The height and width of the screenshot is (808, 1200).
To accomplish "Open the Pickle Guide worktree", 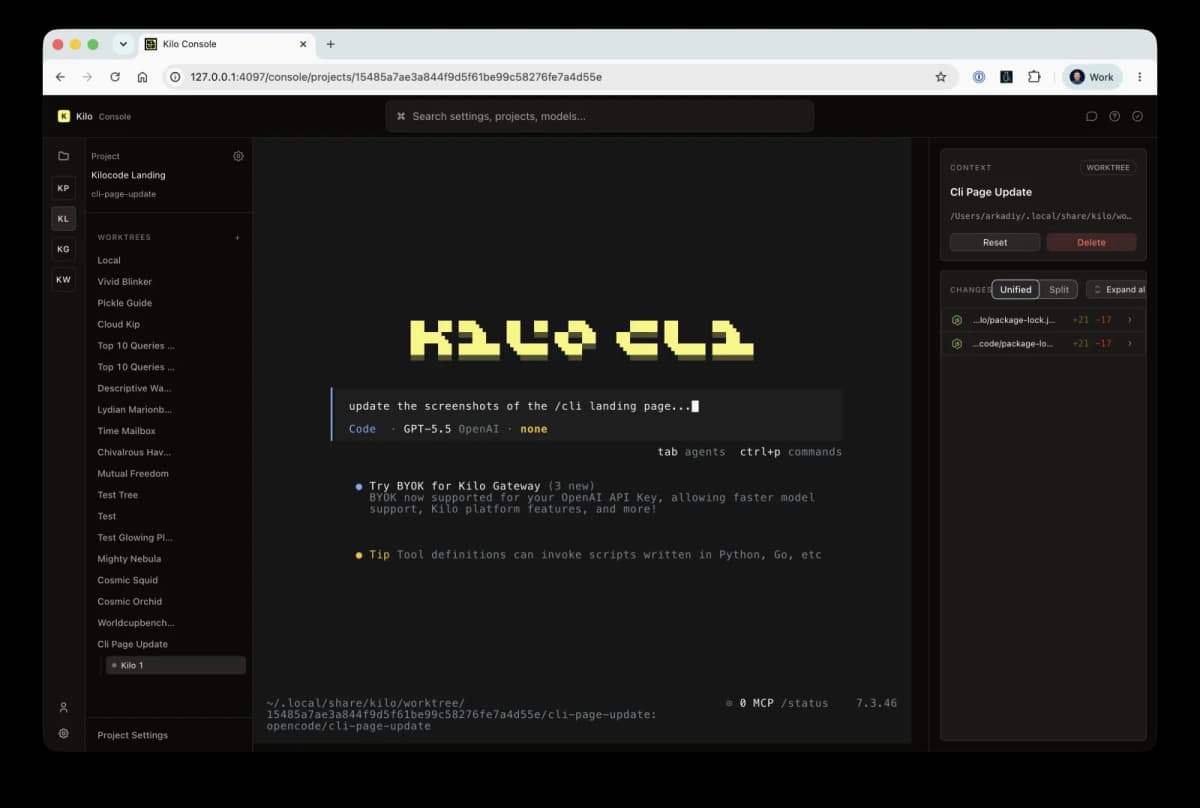I will pyautogui.click(x=125, y=303).
